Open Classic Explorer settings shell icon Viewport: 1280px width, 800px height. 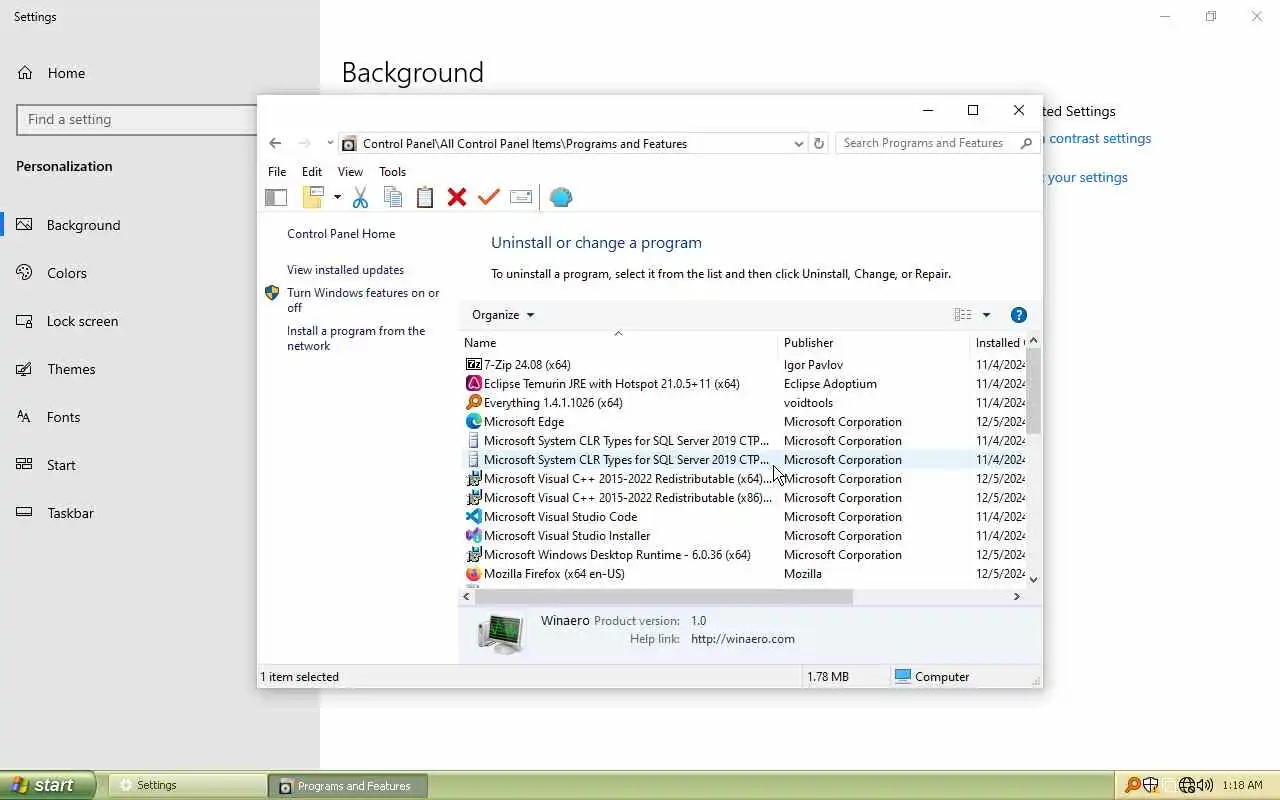coord(561,197)
